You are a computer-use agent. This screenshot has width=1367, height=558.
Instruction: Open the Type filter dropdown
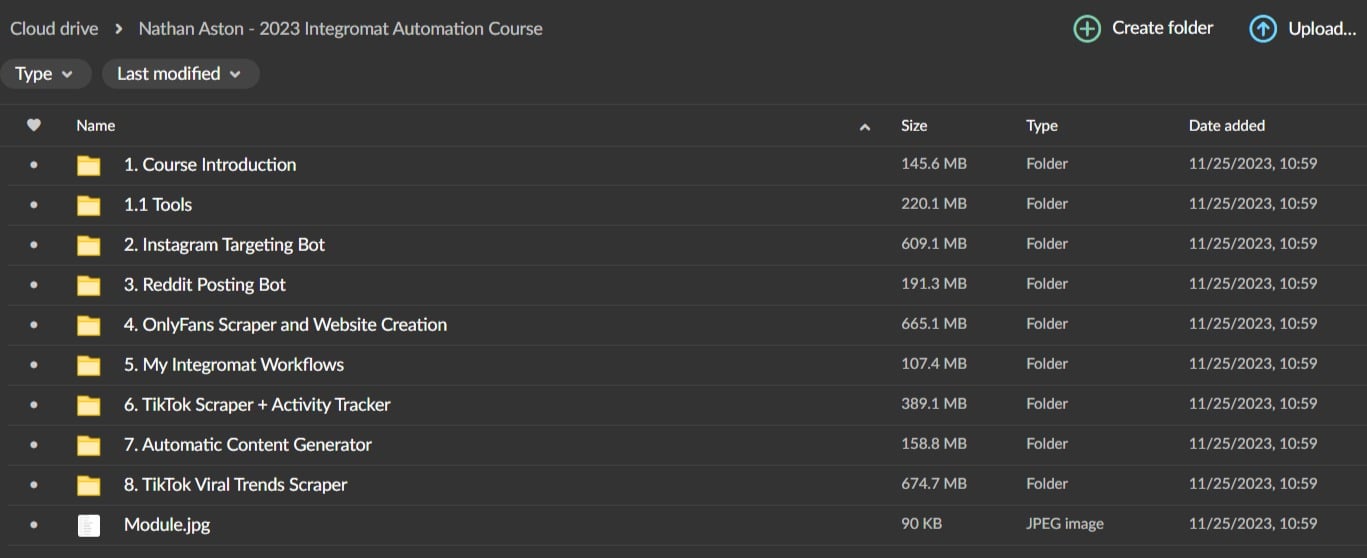point(45,74)
